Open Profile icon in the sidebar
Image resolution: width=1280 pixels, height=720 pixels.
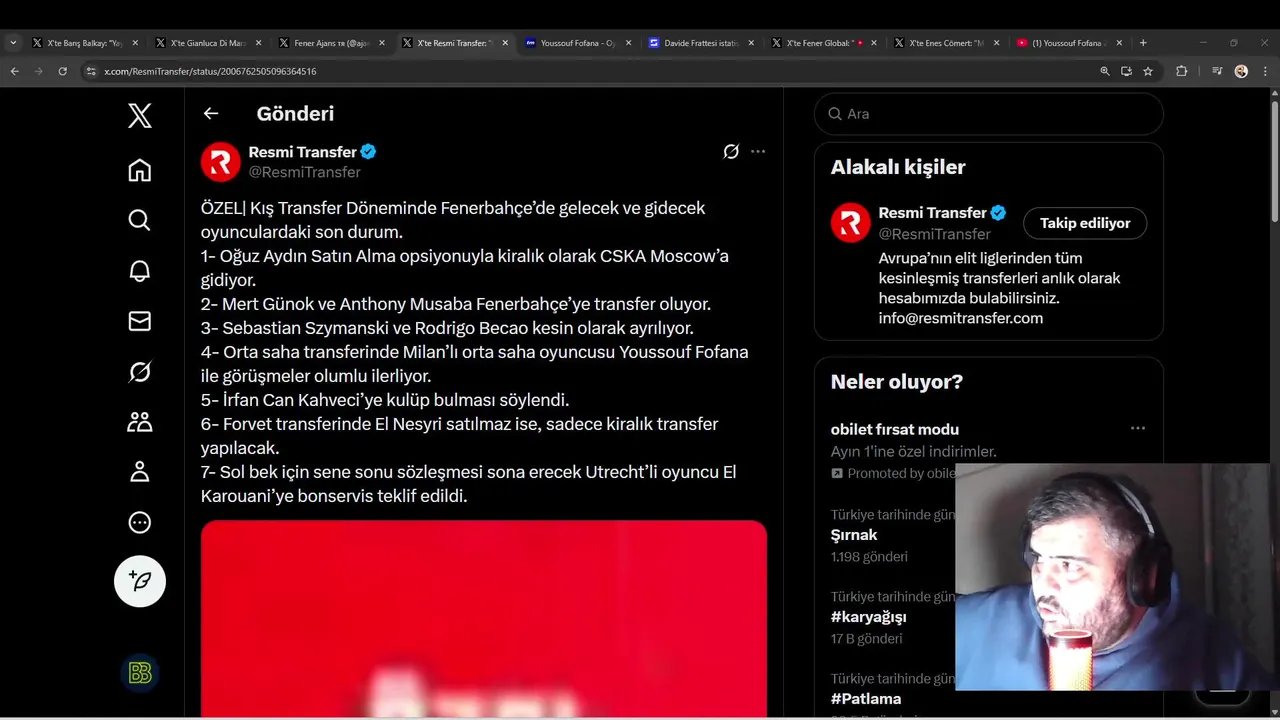[x=140, y=472]
